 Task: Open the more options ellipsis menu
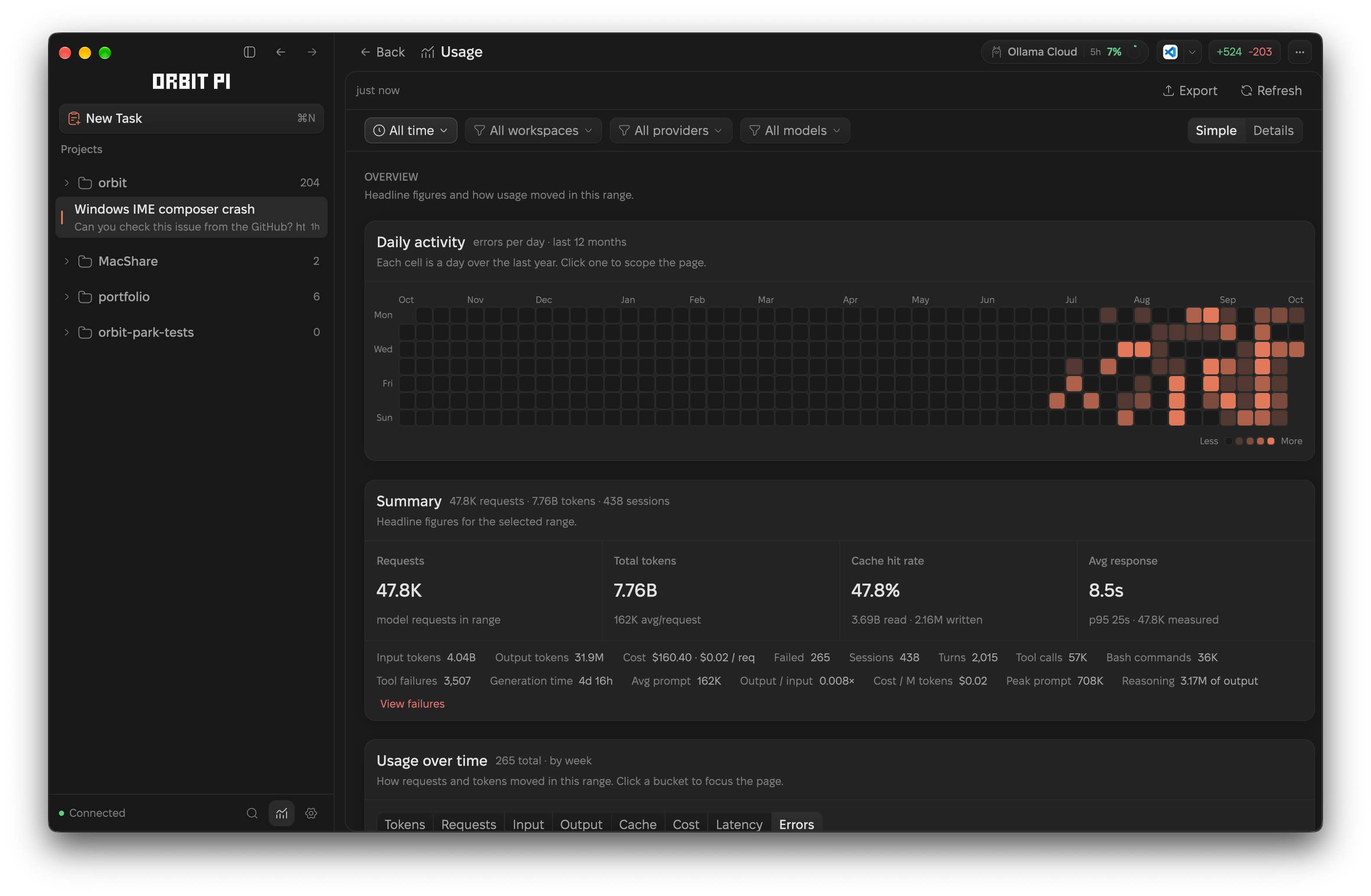click(1300, 52)
